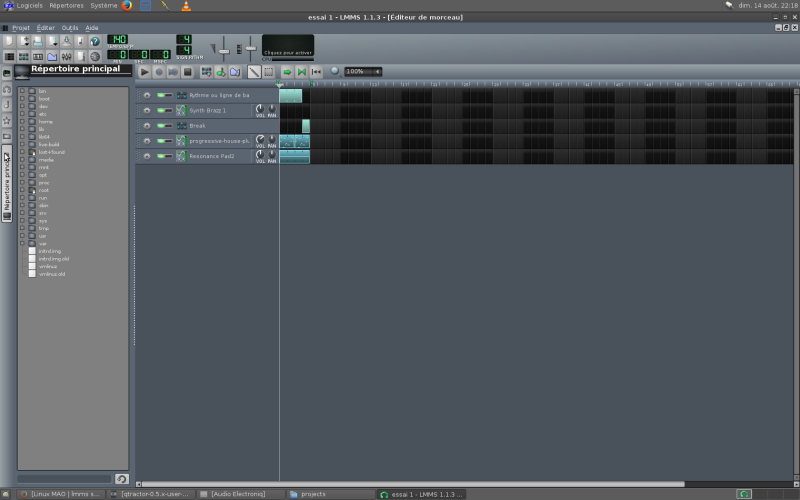
Task: Open gear actions for Resonance Pad2 track
Action: pos(147,157)
